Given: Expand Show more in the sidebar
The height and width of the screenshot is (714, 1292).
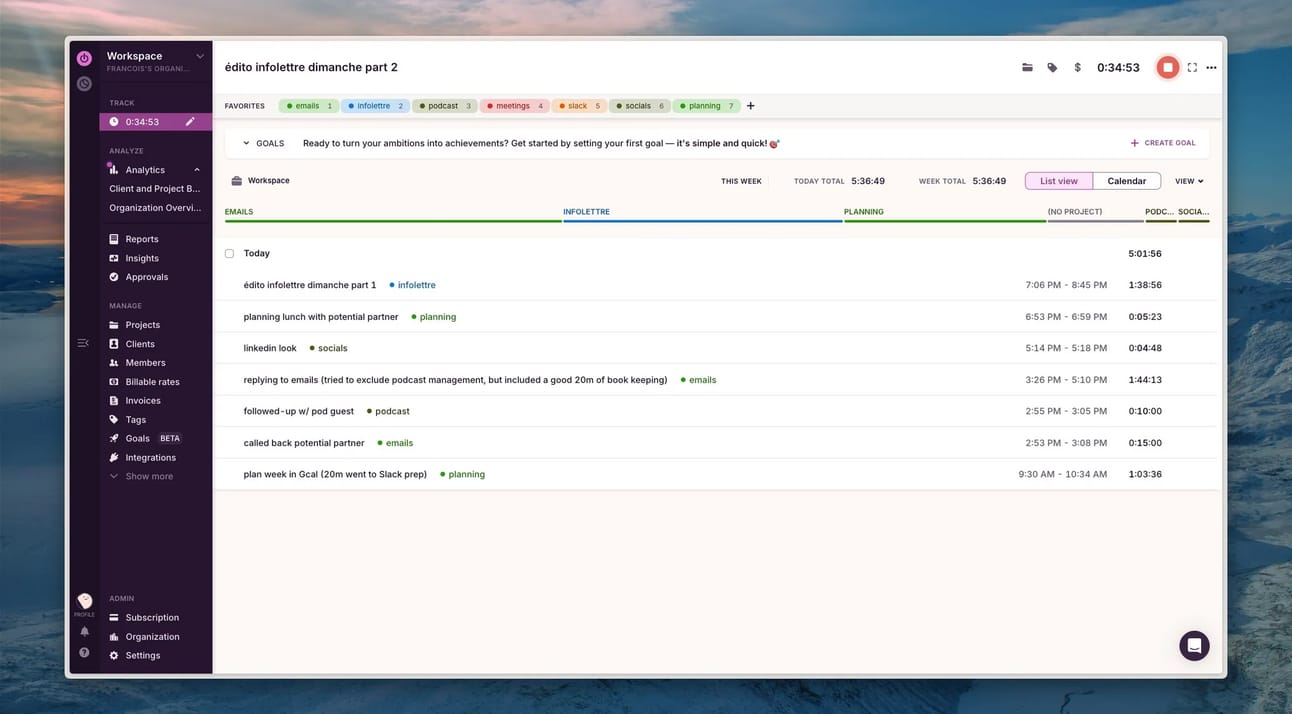Looking at the screenshot, I should (x=148, y=477).
